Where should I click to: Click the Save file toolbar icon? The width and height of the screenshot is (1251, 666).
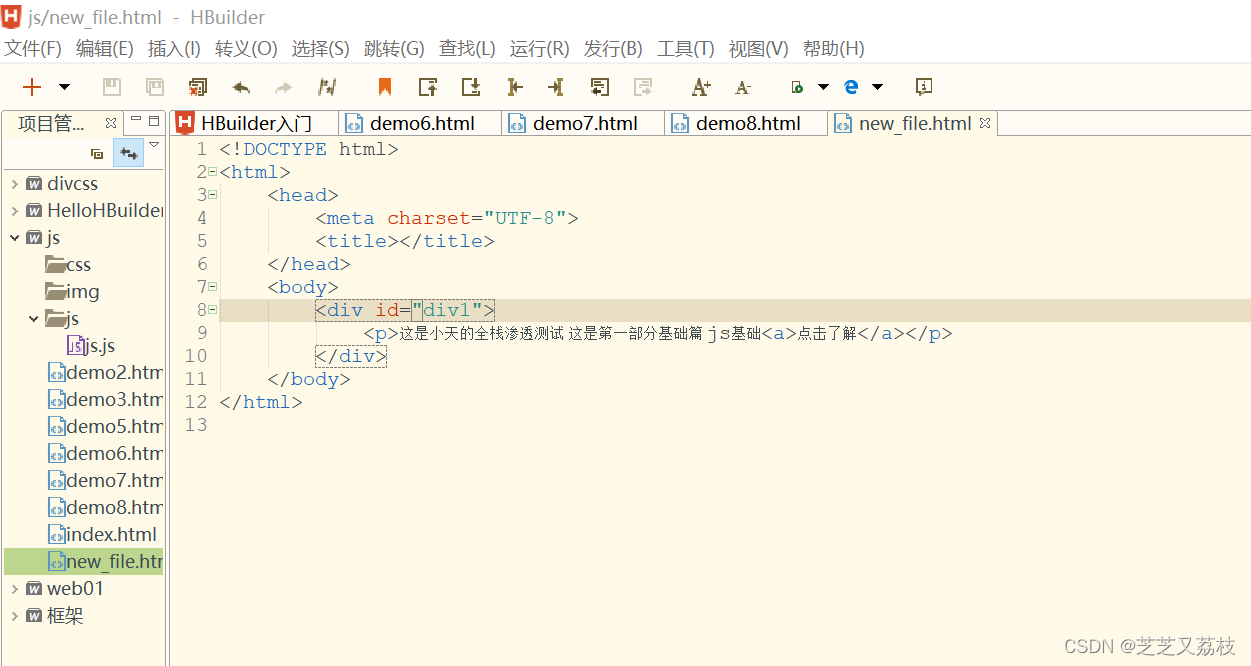[x=113, y=87]
